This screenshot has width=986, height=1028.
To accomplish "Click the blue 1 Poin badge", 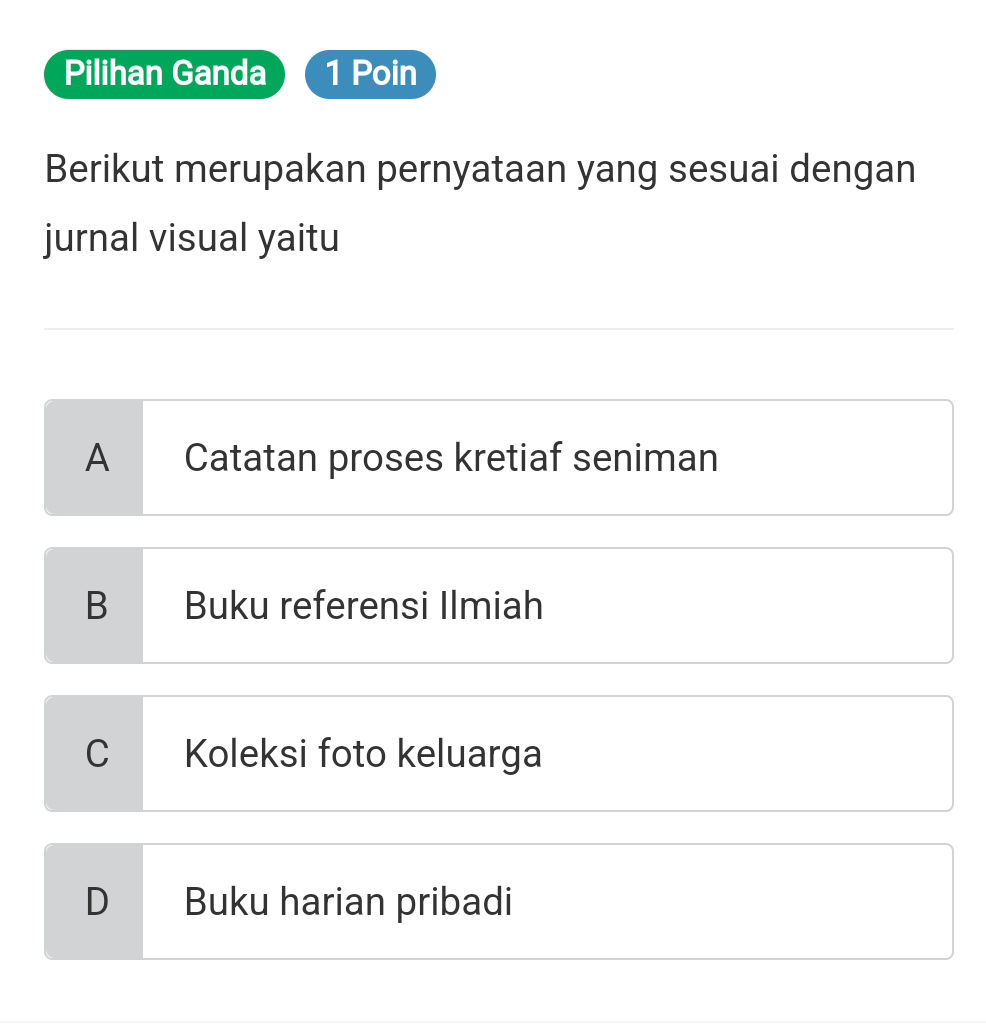I will coord(370,73).
